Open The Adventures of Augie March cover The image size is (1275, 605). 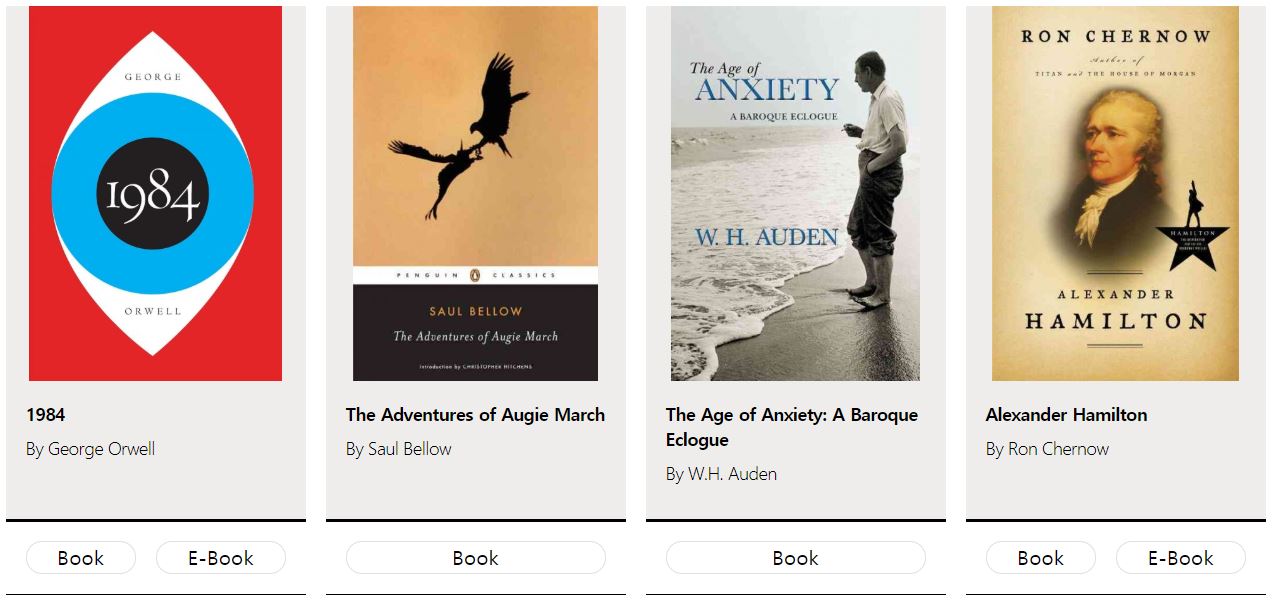[x=475, y=193]
